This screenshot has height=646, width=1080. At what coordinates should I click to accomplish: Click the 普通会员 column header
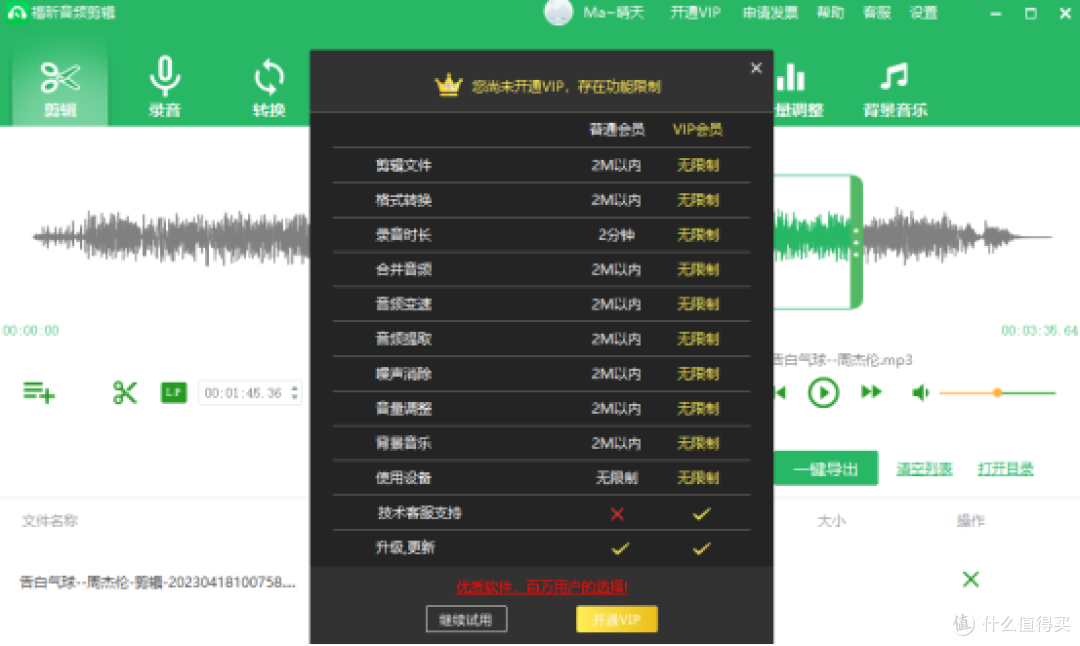[616, 129]
